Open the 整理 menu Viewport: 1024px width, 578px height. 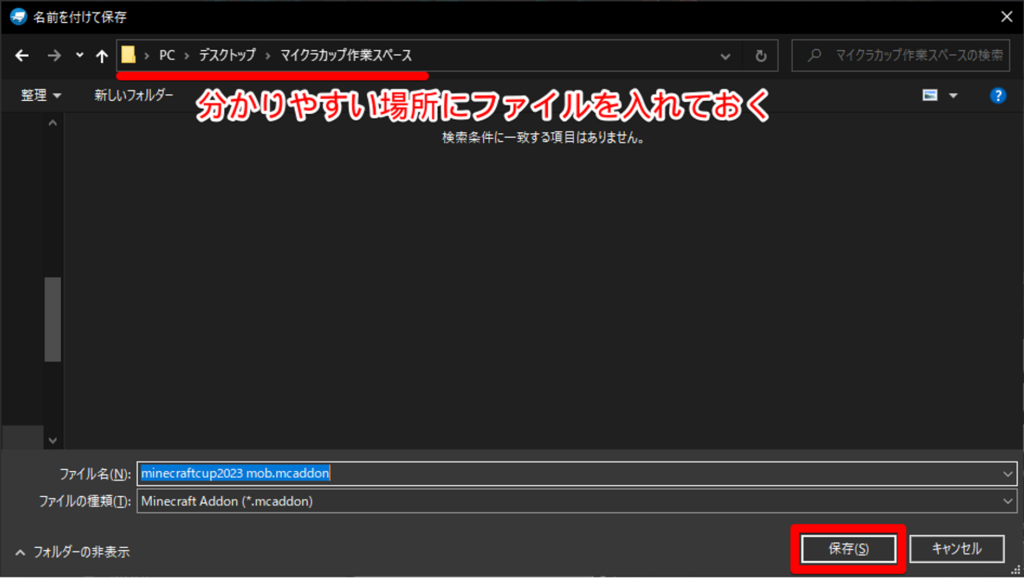pyautogui.click(x=40, y=95)
